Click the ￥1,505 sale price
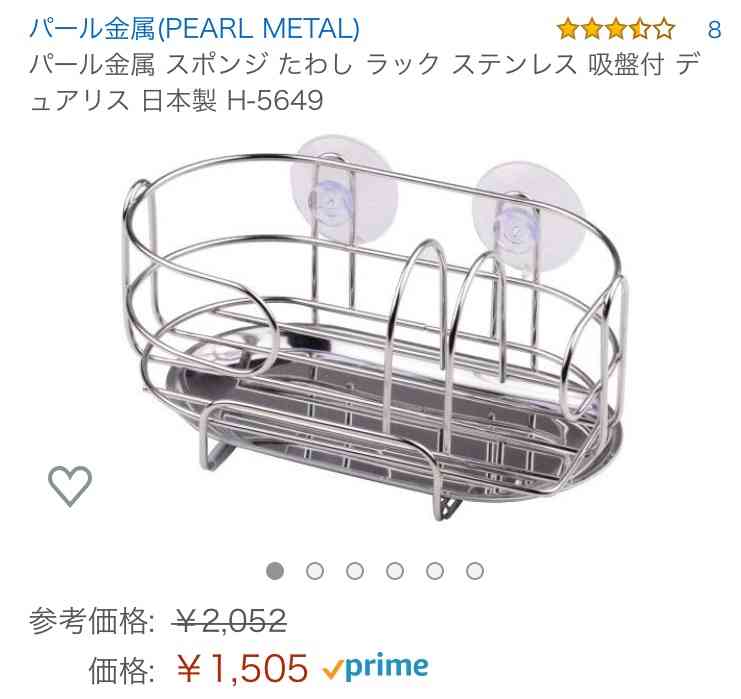 tap(242, 668)
